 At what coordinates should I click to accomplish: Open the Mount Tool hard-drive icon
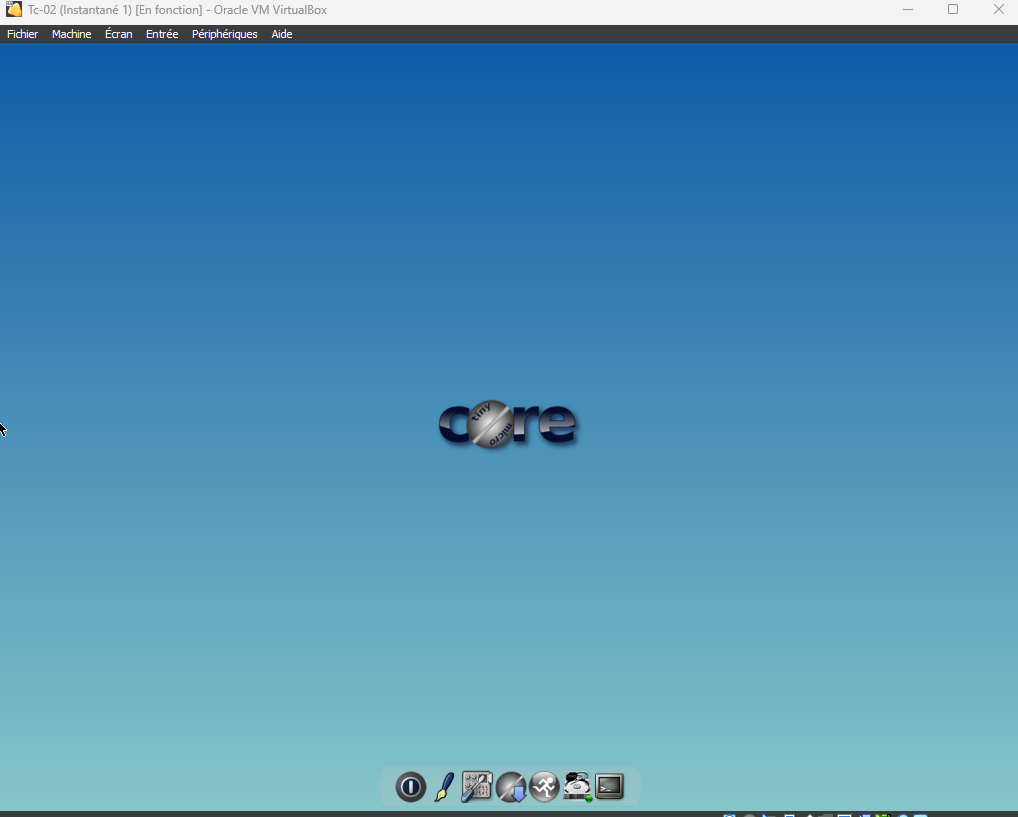click(x=577, y=786)
